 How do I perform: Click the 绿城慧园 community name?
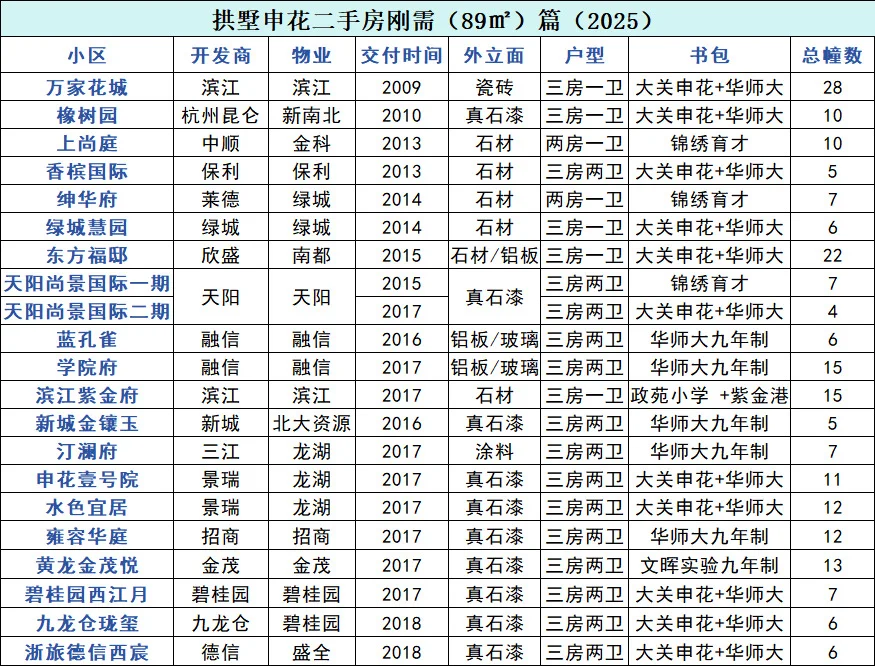point(87,227)
